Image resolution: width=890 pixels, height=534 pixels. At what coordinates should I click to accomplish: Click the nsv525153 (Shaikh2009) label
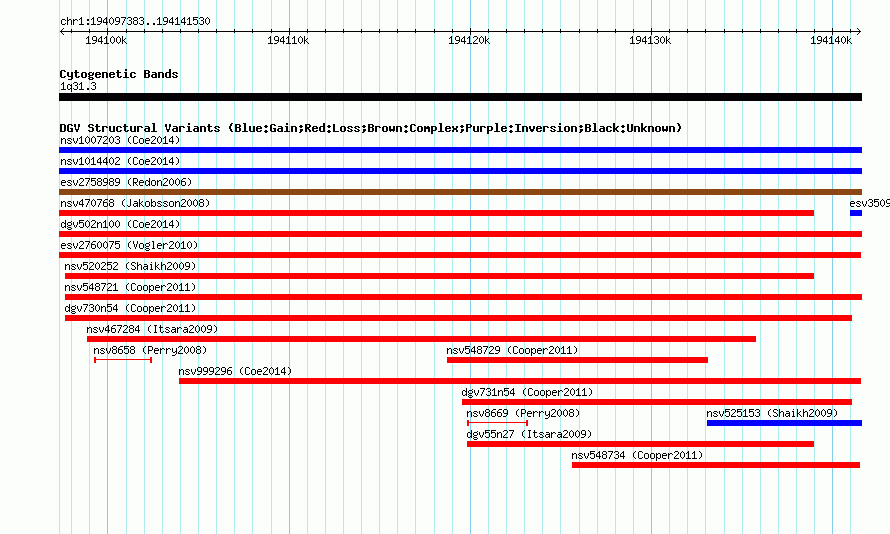(772, 413)
